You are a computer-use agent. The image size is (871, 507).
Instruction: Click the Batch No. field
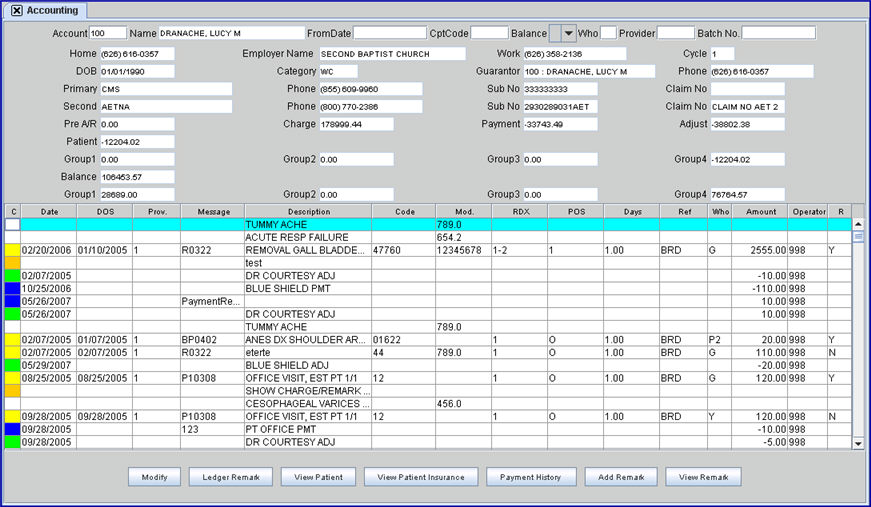pos(779,33)
